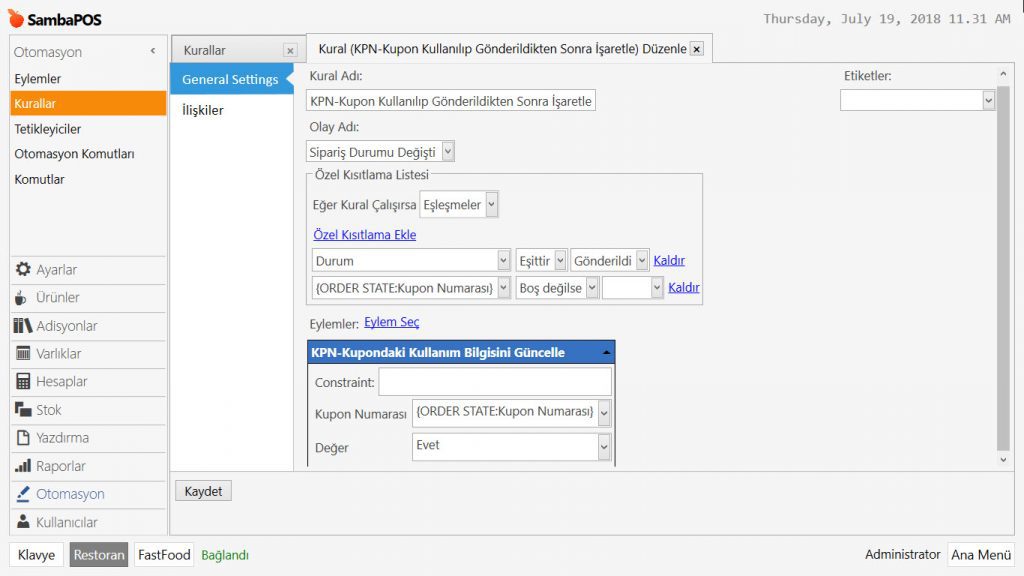Click the Ayarlar gear icon
1024x576 pixels.
coord(23,270)
